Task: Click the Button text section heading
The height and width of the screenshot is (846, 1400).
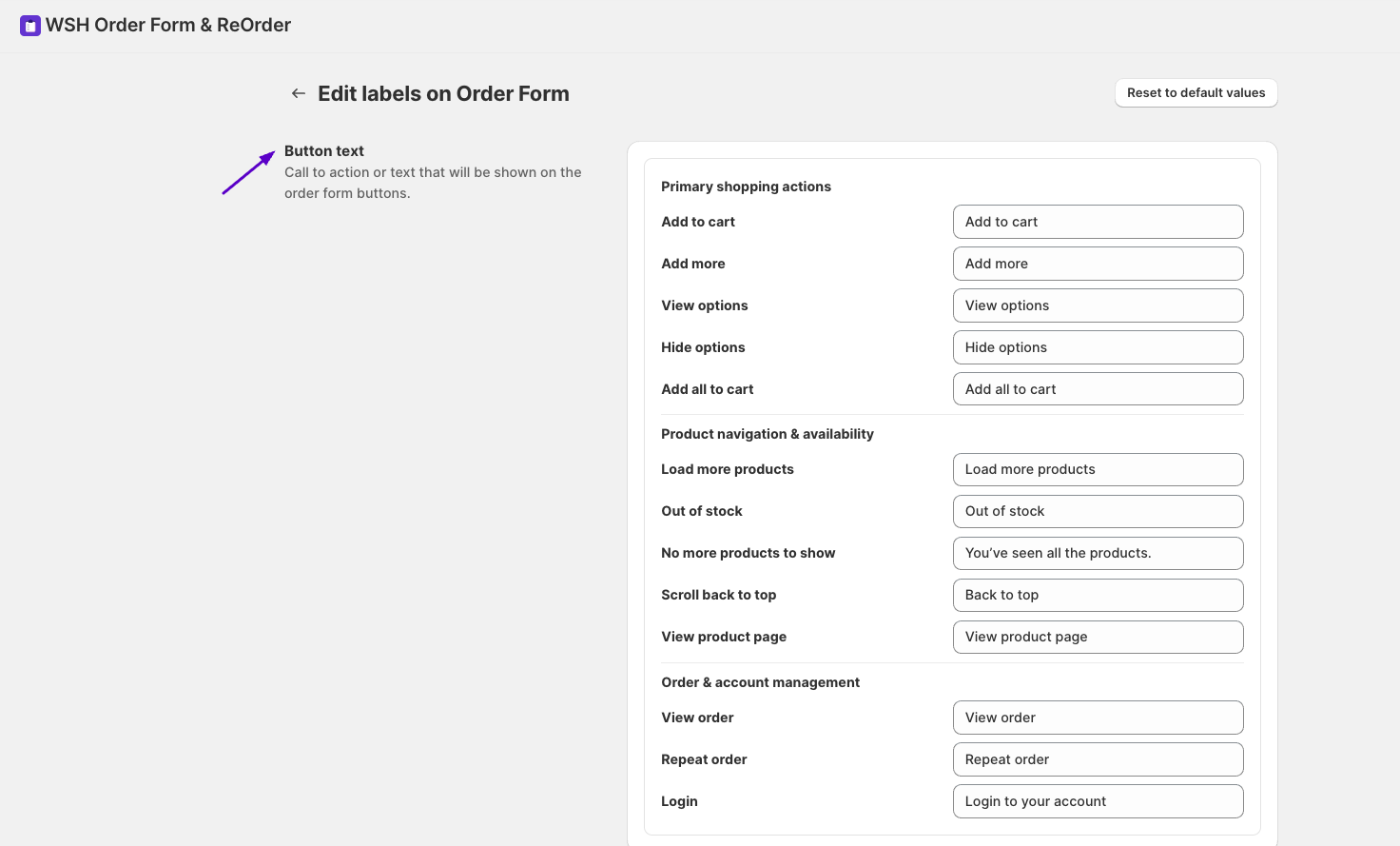Action: [x=324, y=150]
